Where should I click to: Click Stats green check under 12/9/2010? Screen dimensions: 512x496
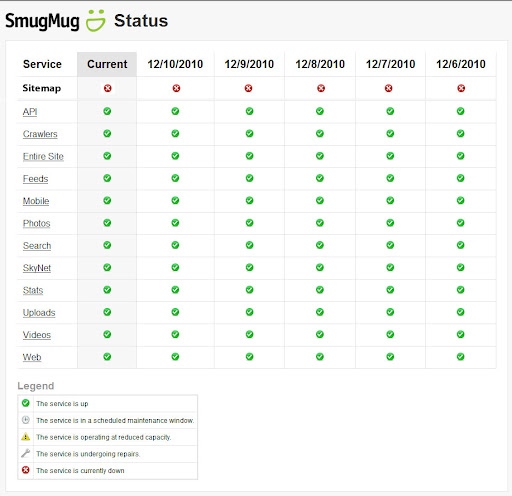pyautogui.click(x=249, y=290)
